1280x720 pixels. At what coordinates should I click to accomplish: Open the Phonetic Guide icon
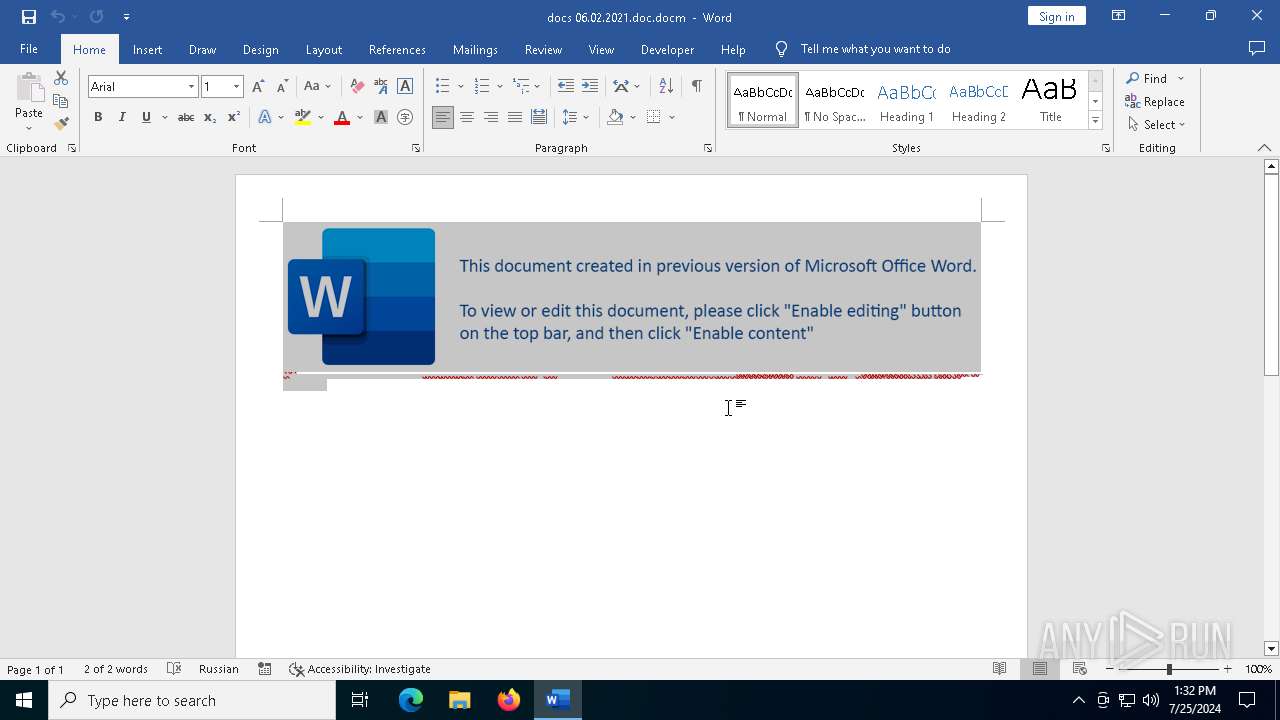[381, 86]
